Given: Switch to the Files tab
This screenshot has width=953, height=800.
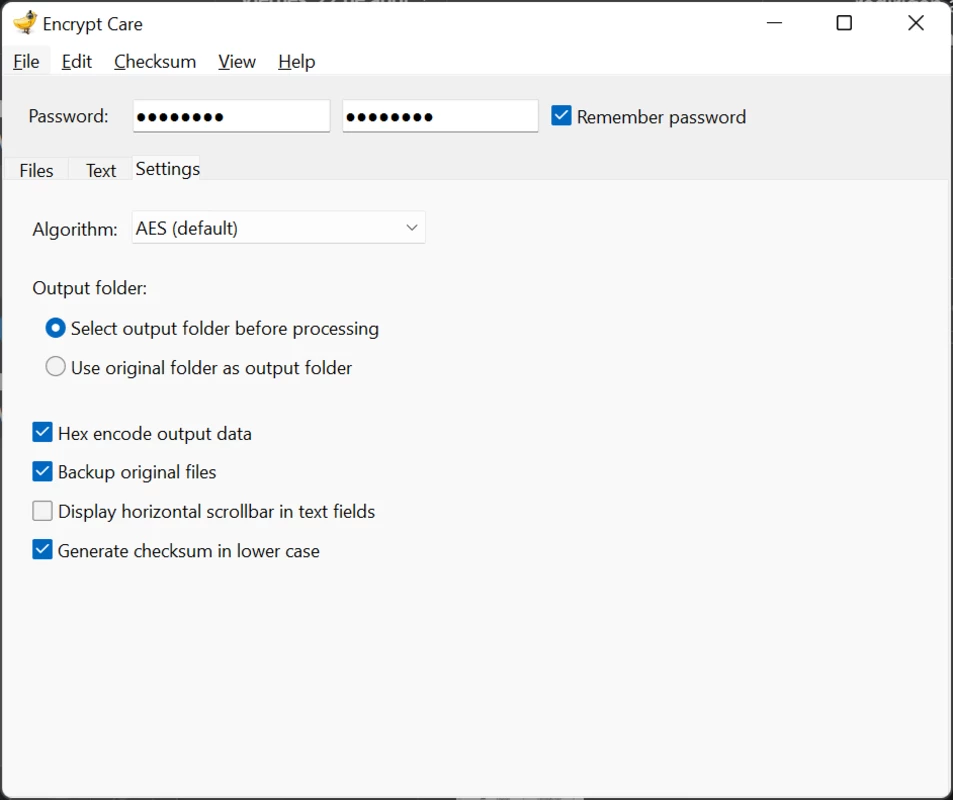Looking at the screenshot, I should point(36,170).
